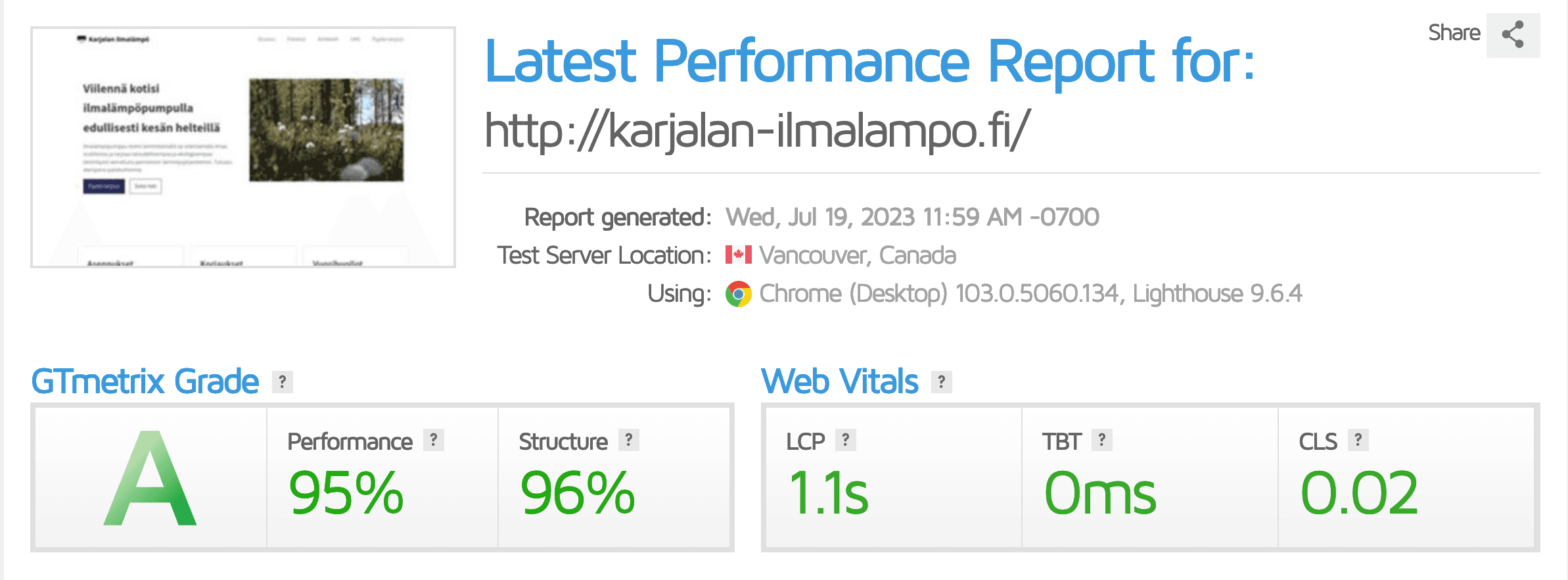Click the Performance question mark icon
1568x580 pixels.
pos(434,440)
